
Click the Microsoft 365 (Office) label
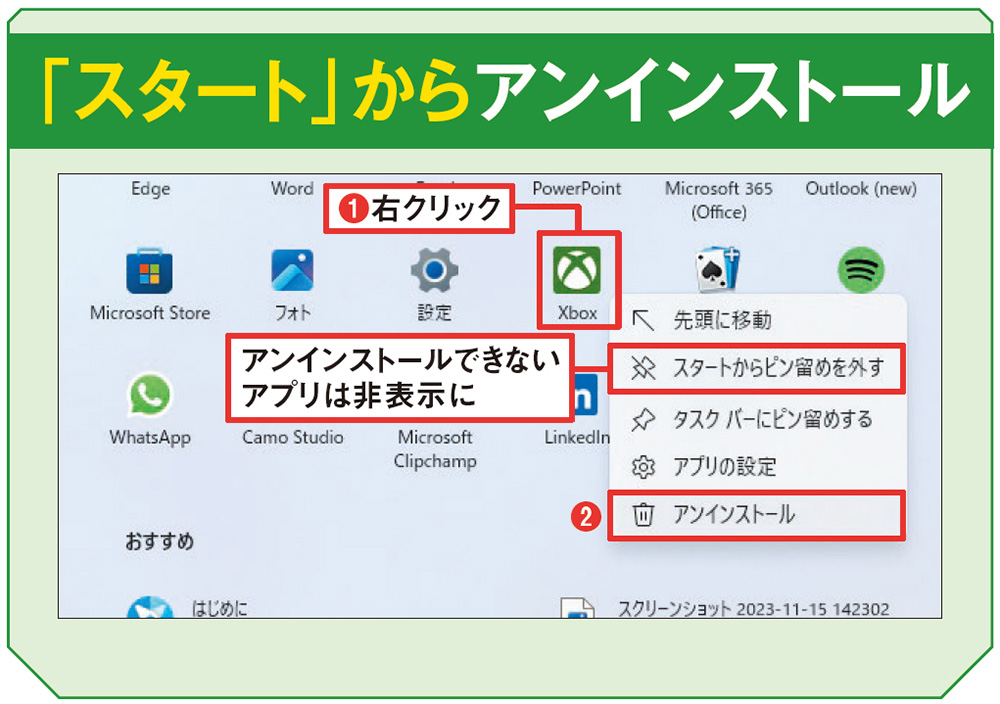pyautogui.click(x=719, y=200)
